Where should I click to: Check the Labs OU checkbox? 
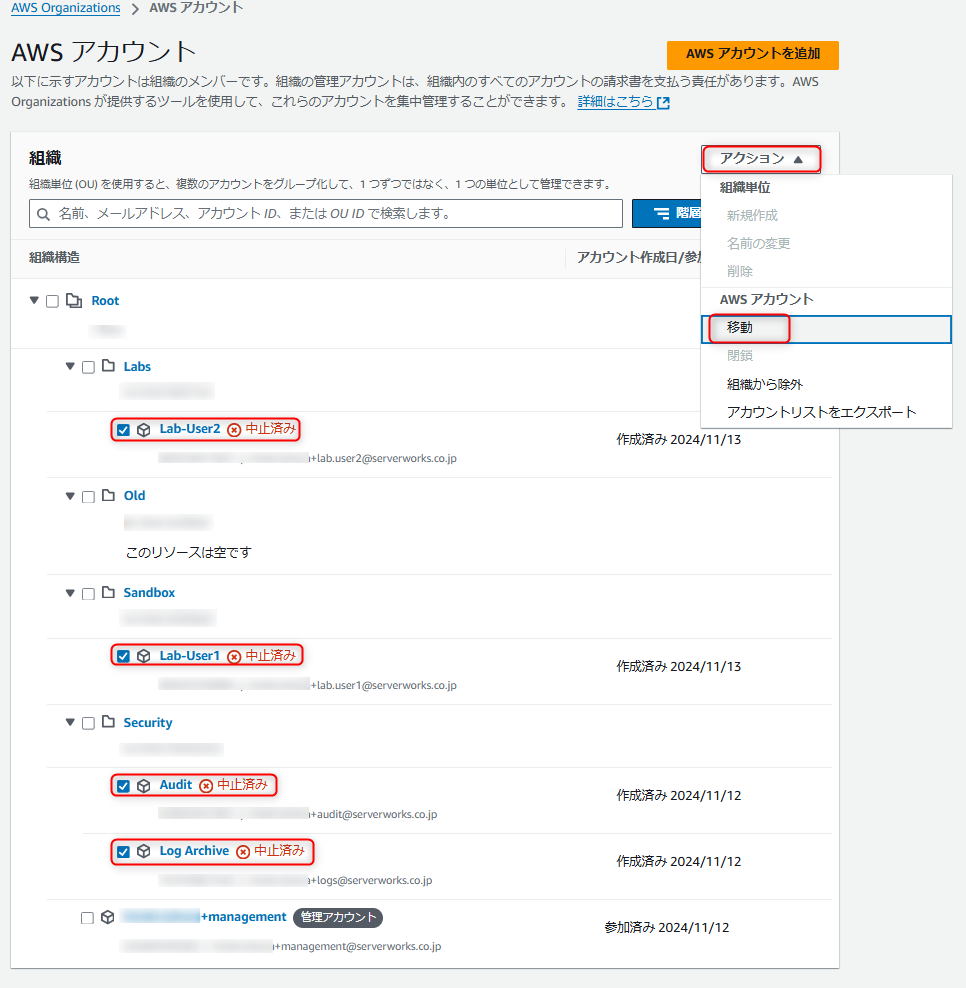pyautogui.click(x=88, y=367)
